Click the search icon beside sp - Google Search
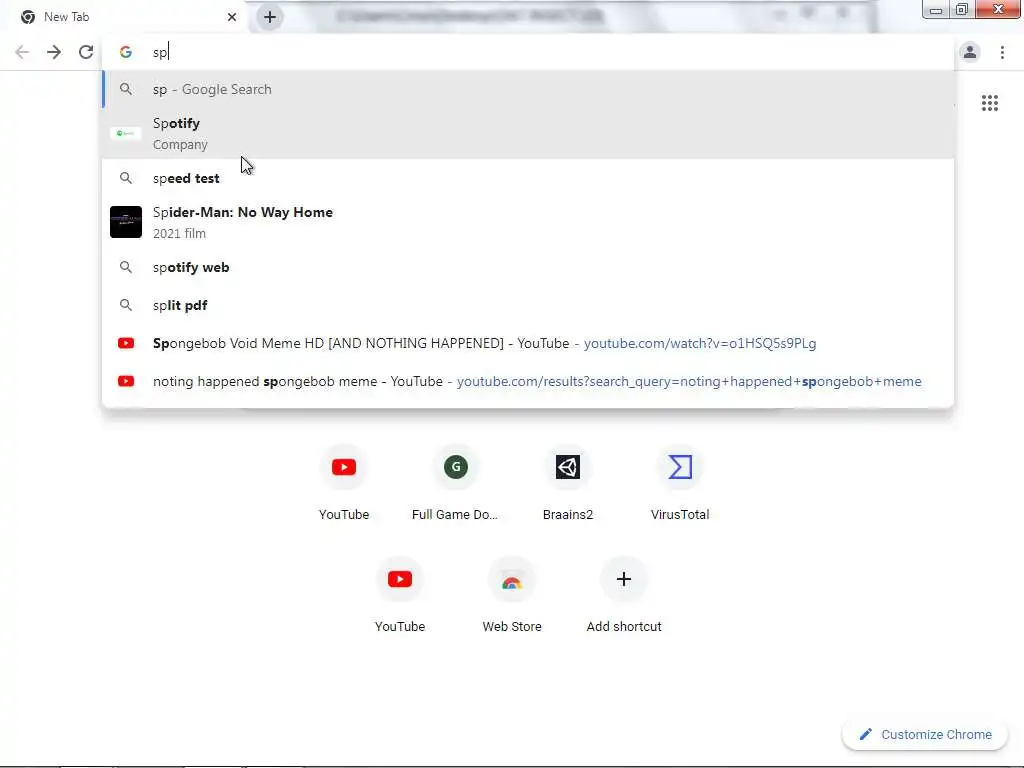Image resolution: width=1024 pixels, height=768 pixels. click(125, 89)
